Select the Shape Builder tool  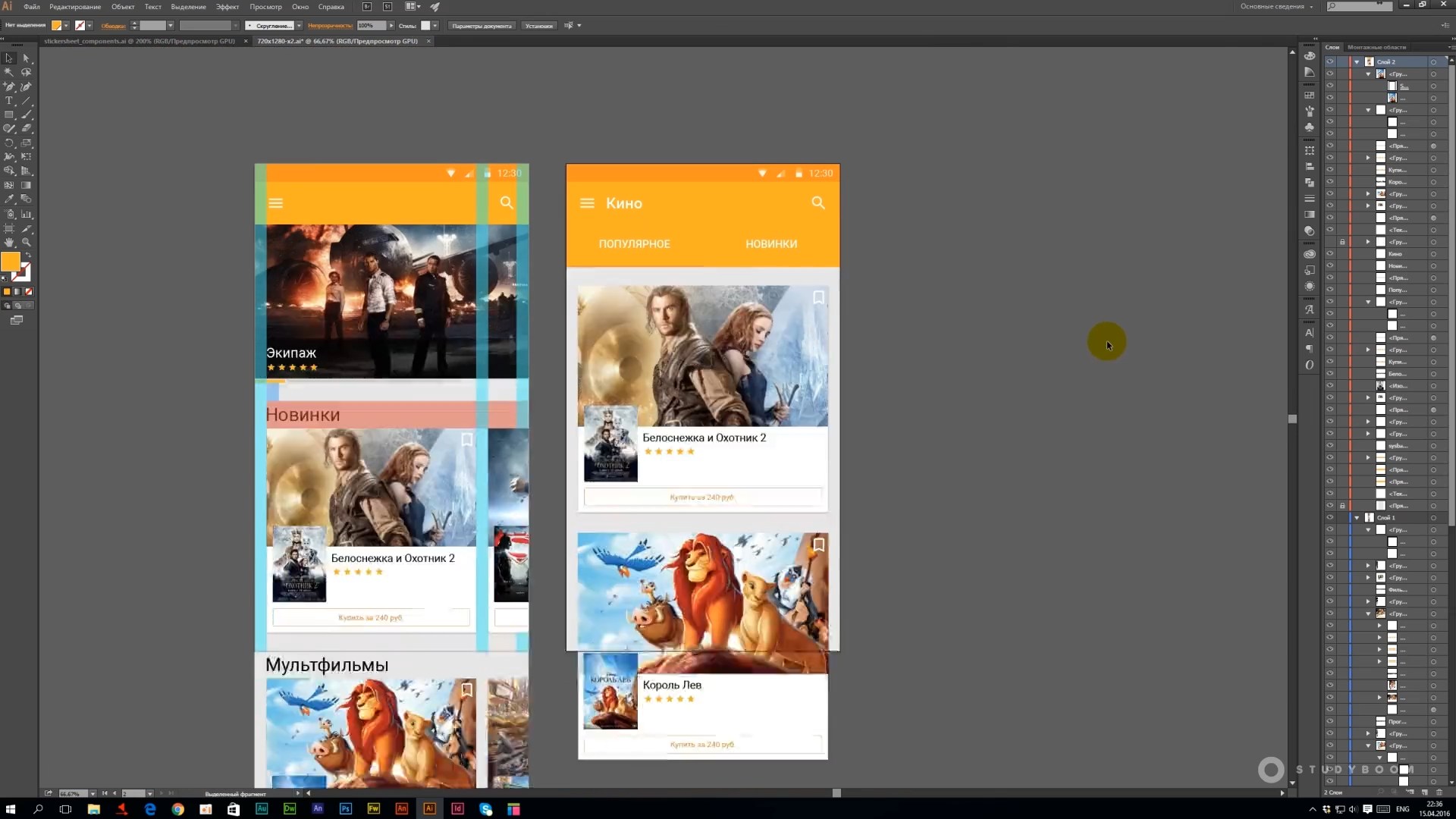click(x=9, y=171)
